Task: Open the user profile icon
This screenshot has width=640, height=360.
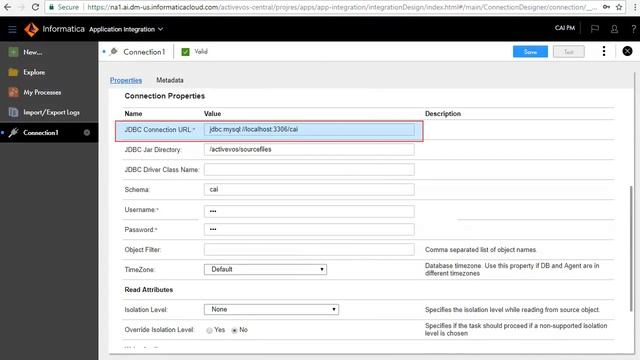Action: tap(614, 29)
